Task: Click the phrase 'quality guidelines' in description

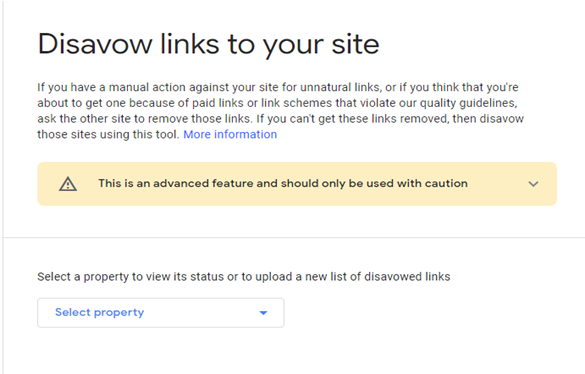Action: pyautogui.click(x=468, y=103)
